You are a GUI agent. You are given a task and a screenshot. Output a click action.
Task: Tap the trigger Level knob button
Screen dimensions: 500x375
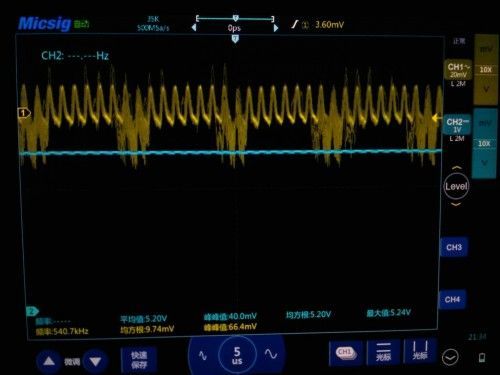point(456,186)
